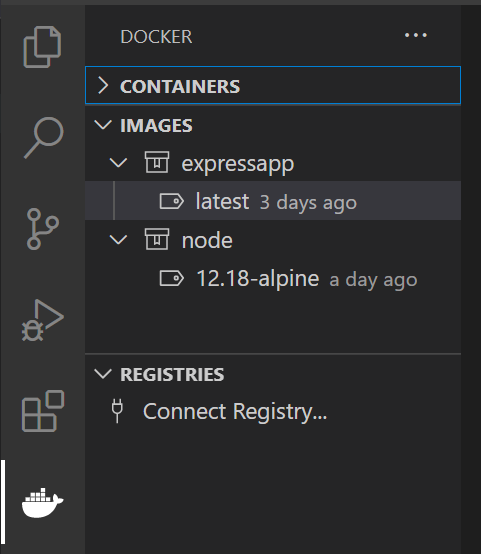Open the Source Control view
The width and height of the screenshot is (481, 554).
(x=42, y=229)
